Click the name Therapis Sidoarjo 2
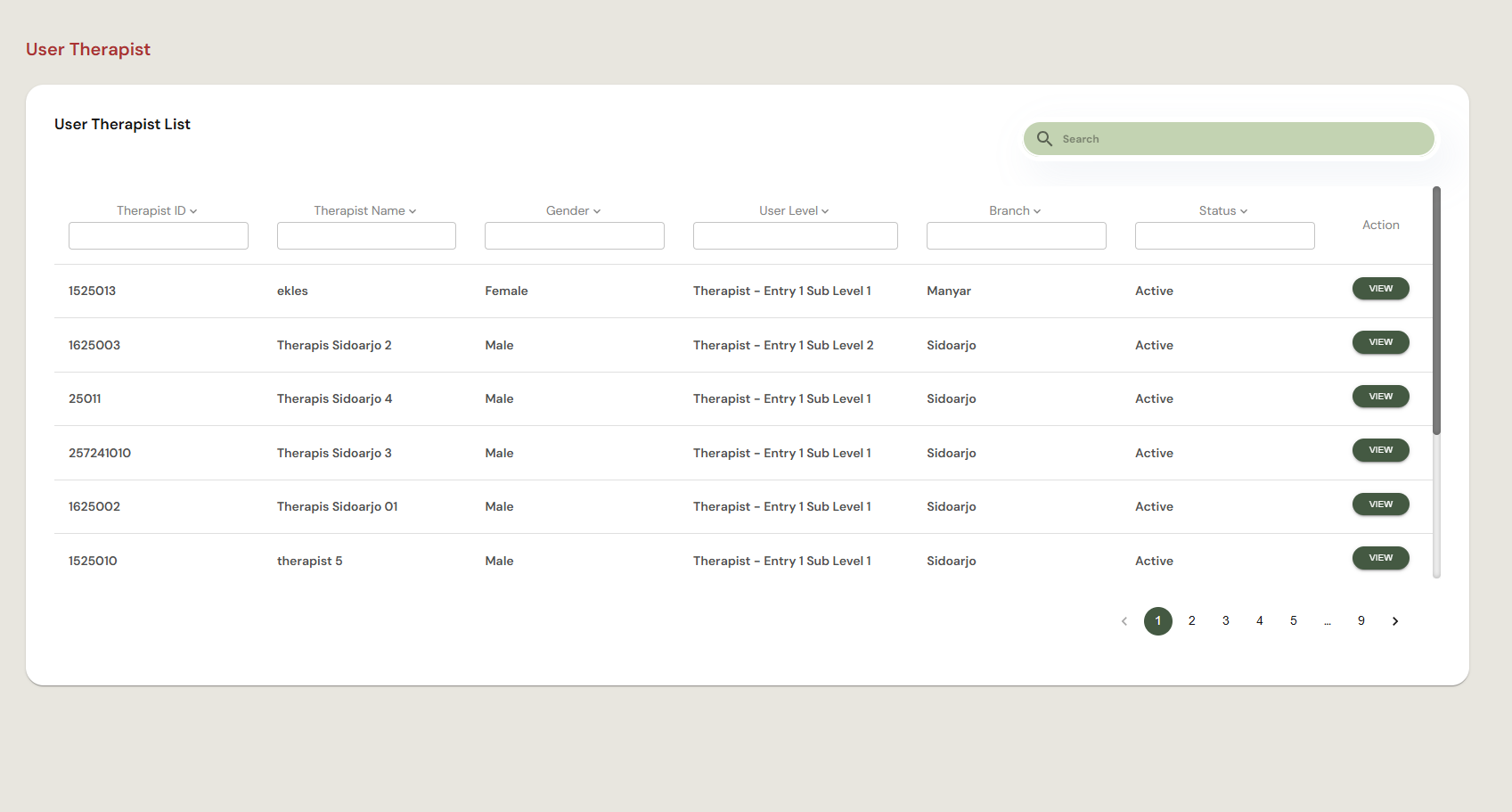Image resolution: width=1512 pixels, height=812 pixels. 334,345
